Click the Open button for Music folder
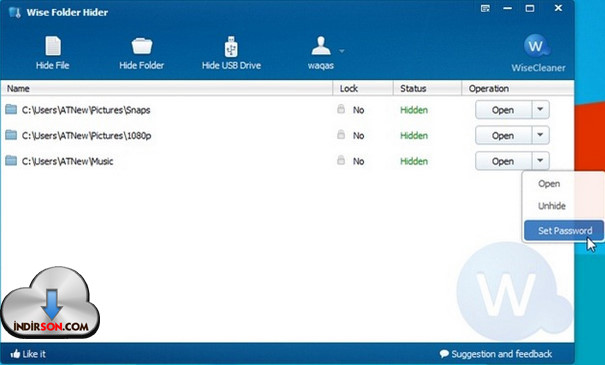 tap(504, 161)
